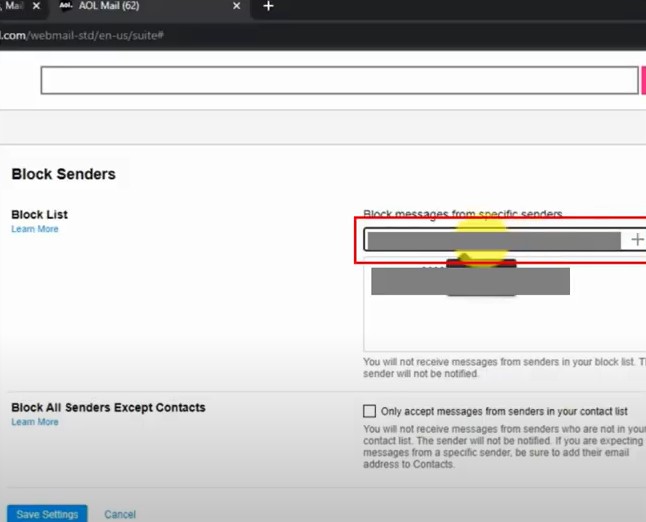Close the first Mail tab
This screenshot has width=646, height=522.
coord(36,6)
